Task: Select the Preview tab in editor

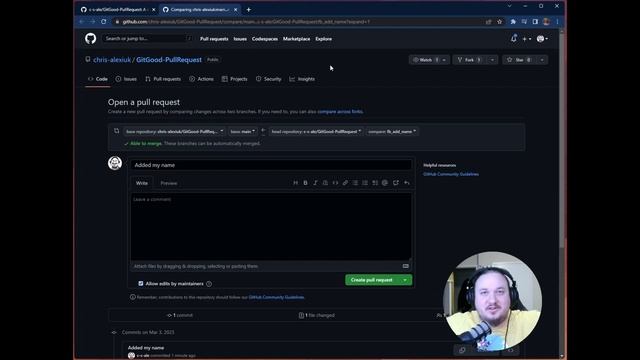Action: pyautogui.click(x=169, y=183)
